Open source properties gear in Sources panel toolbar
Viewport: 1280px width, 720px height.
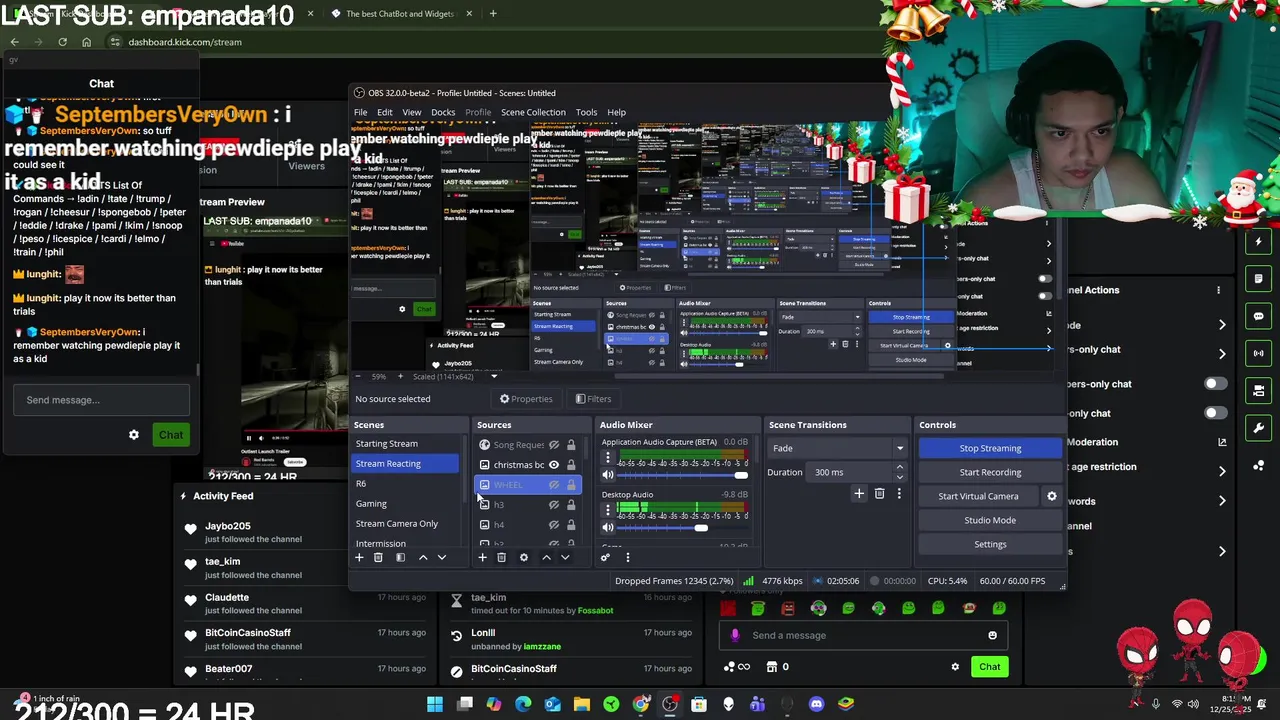tap(523, 557)
